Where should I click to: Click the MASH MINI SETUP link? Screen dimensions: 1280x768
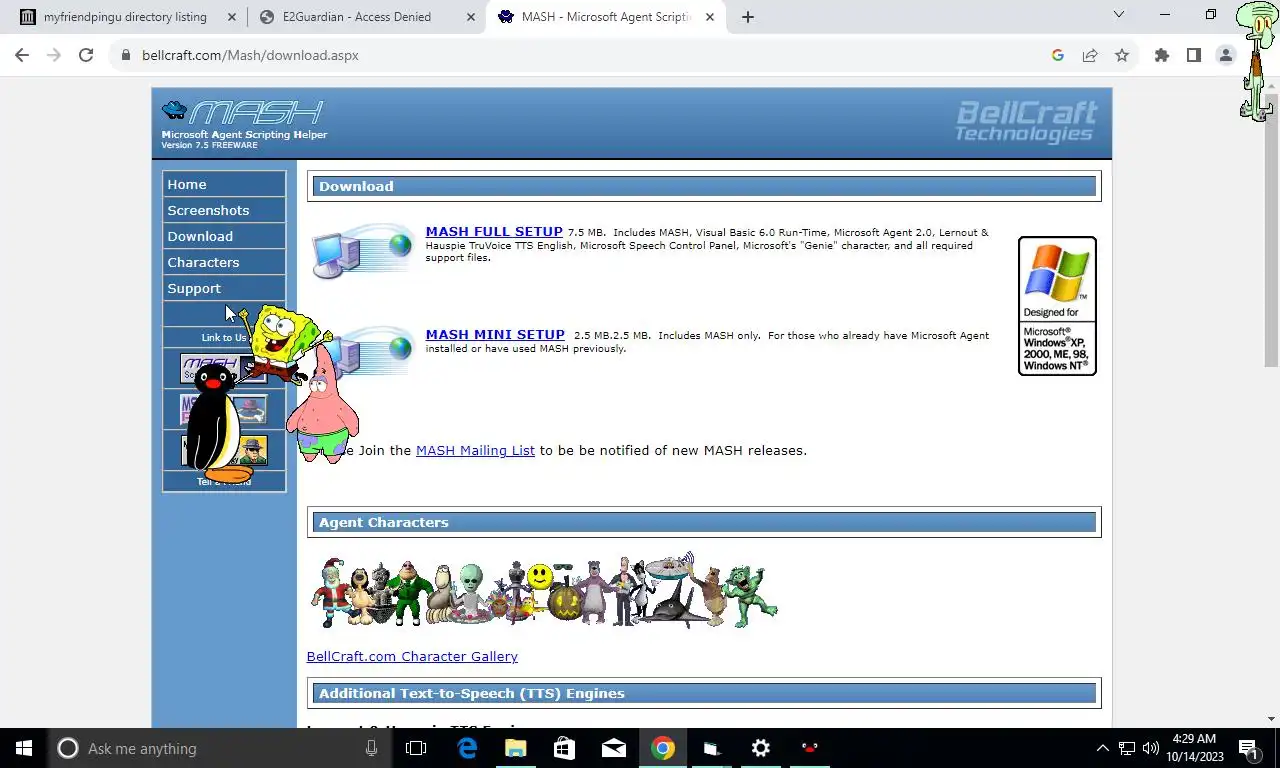495,335
